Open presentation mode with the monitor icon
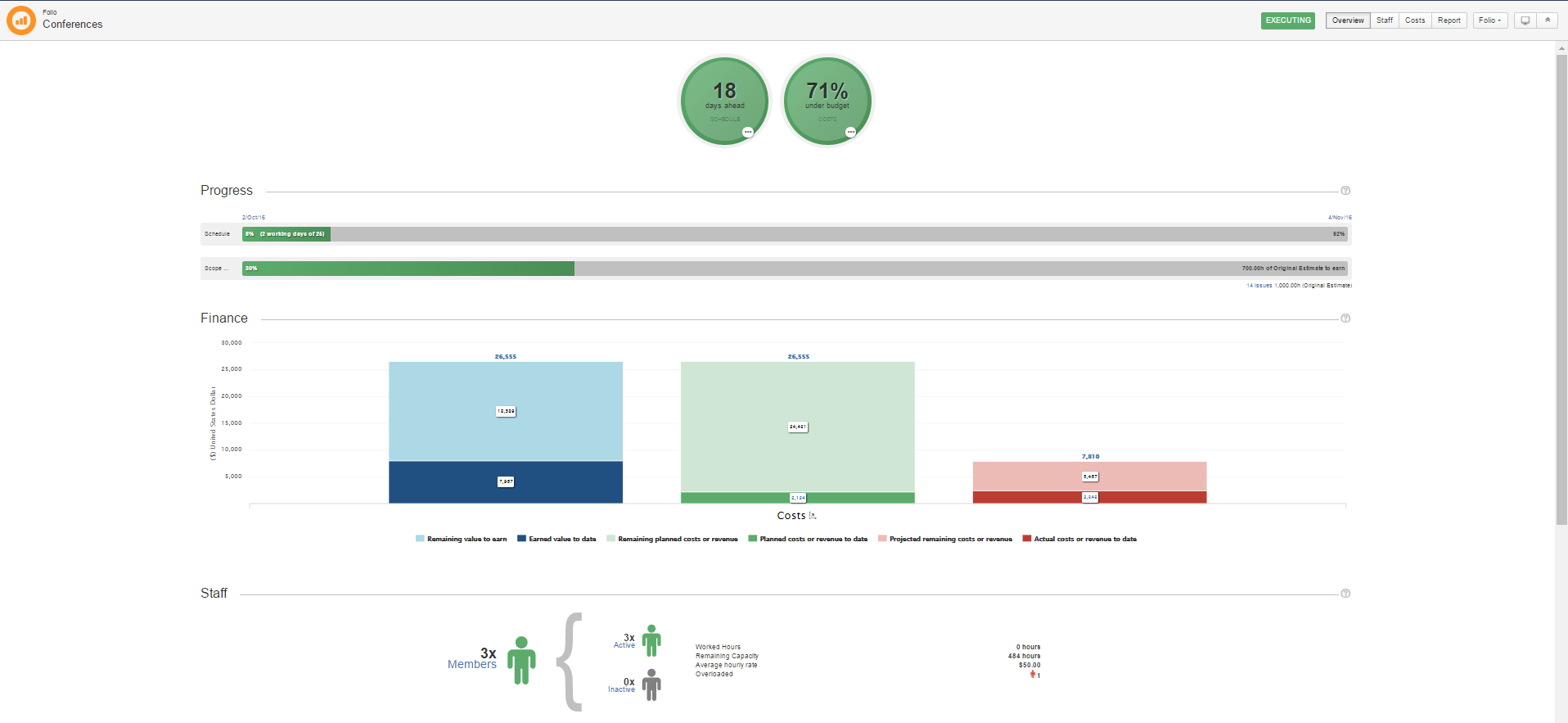The image size is (1568, 723). 1525,20
